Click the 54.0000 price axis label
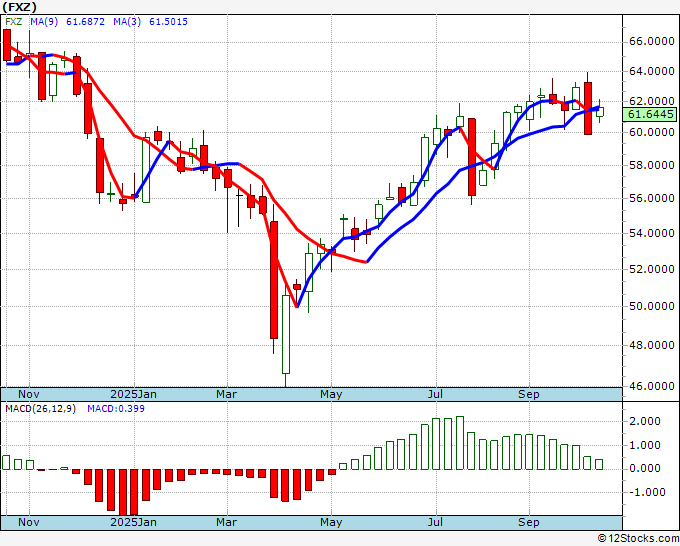The height and width of the screenshot is (546, 680). click(x=651, y=233)
